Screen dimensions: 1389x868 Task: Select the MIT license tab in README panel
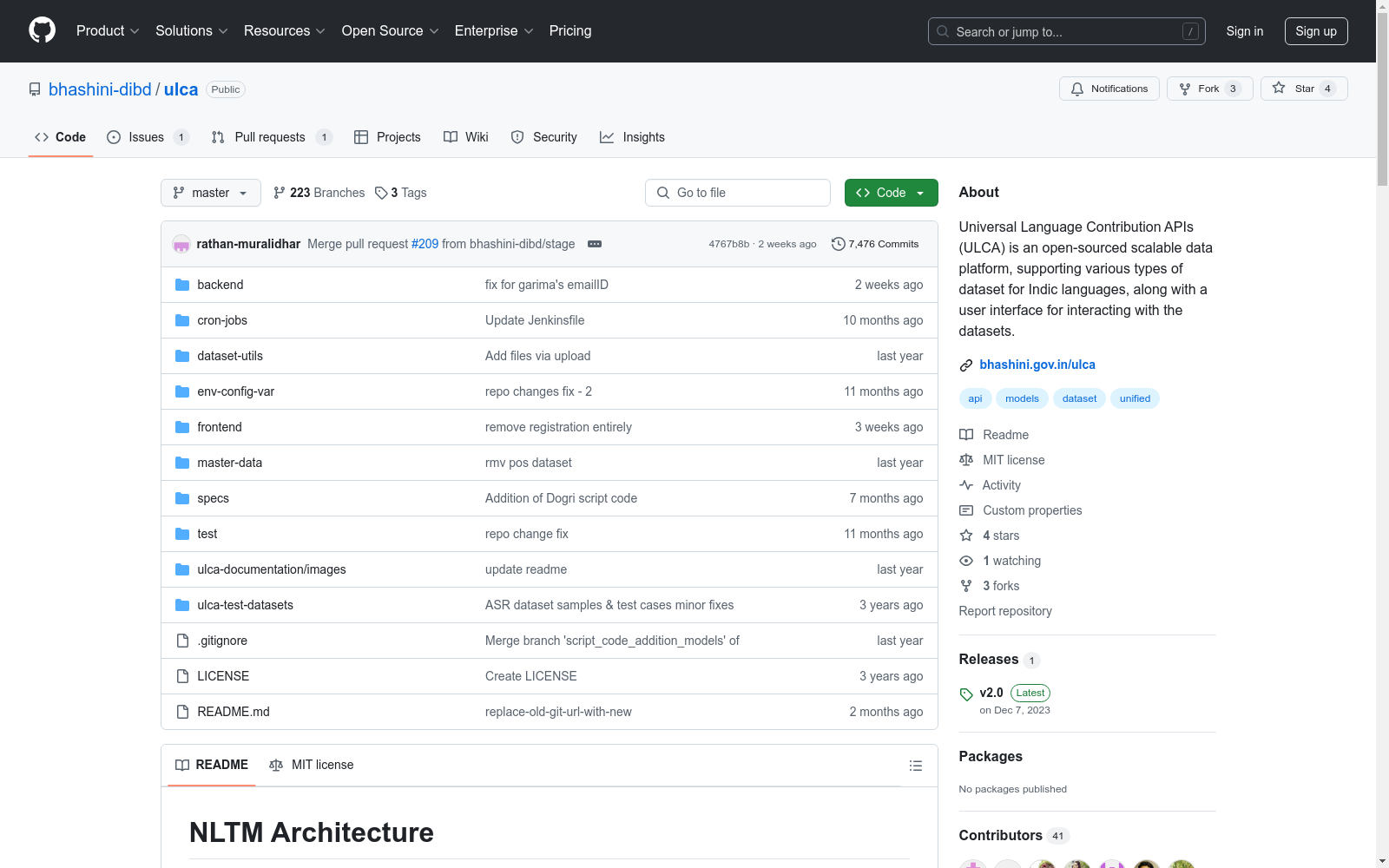(x=312, y=765)
